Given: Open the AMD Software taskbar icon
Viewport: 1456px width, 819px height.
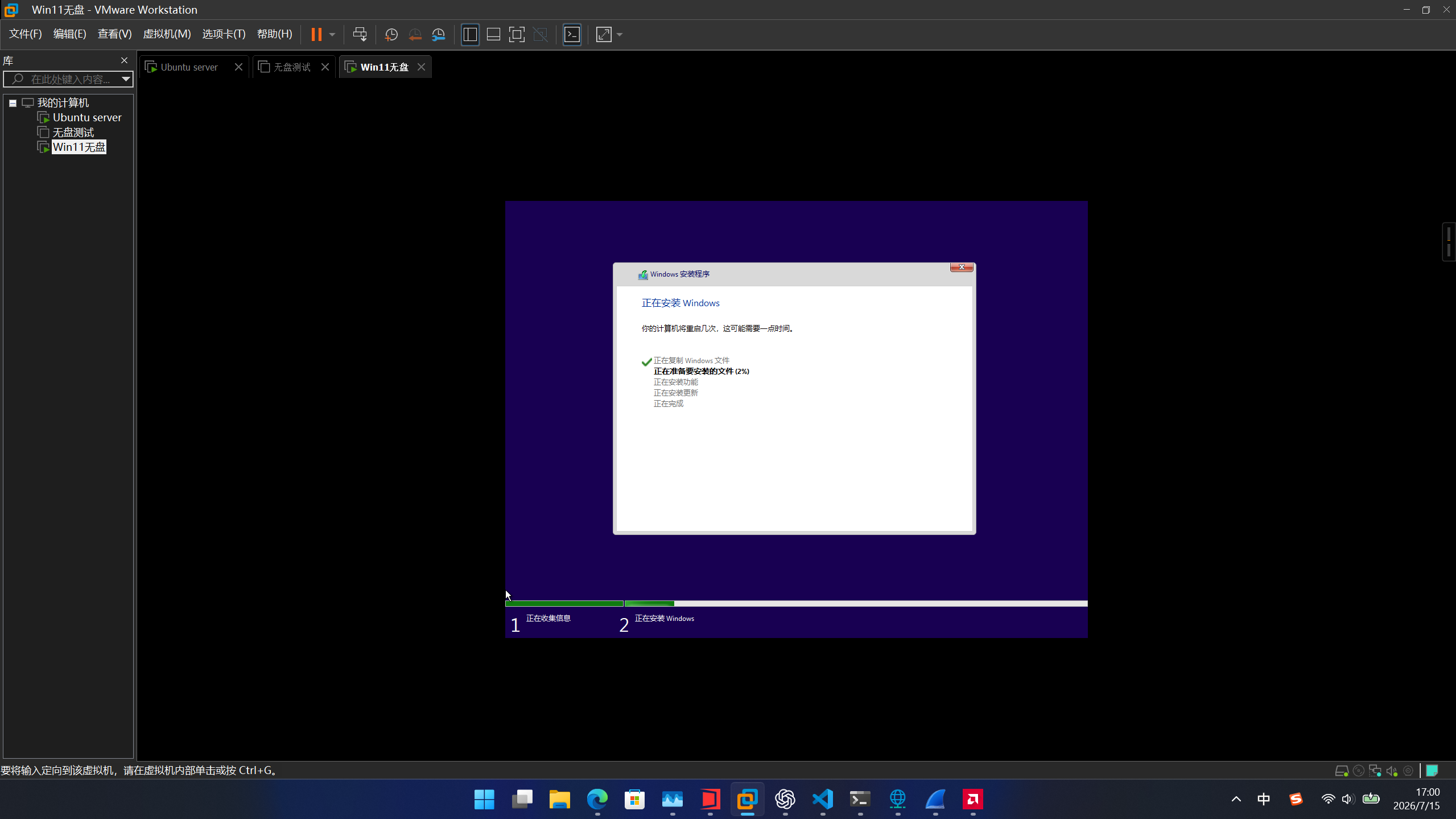Looking at the screenshot, I should (972, 799).
